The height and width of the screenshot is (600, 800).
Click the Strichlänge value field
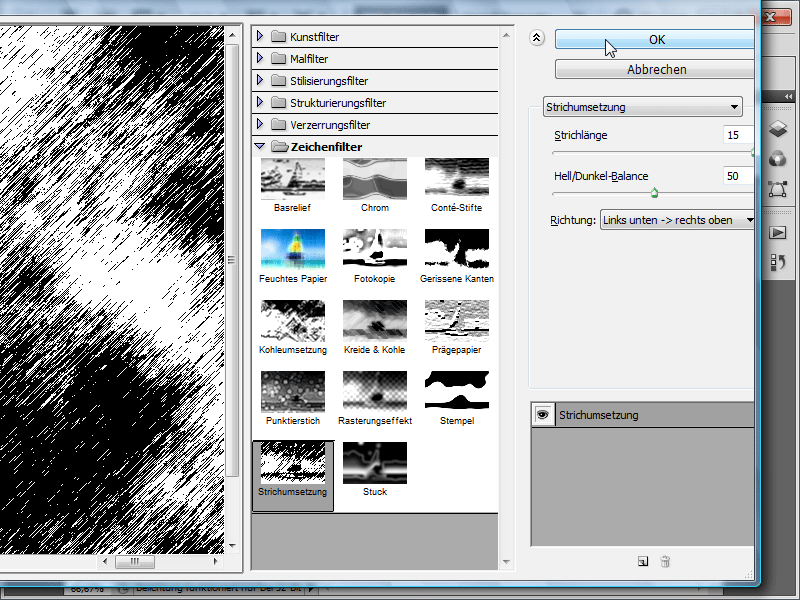point(738,135)
